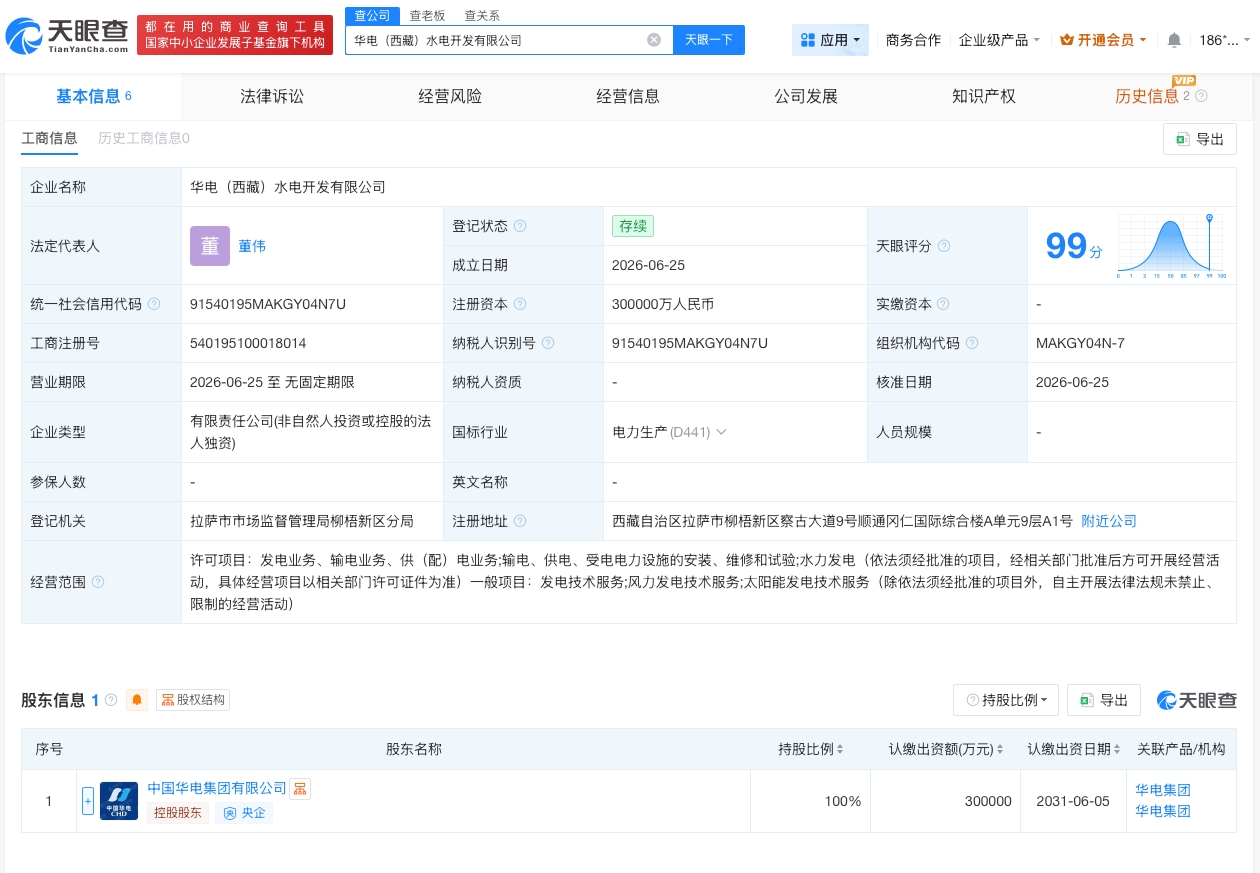The image size is (1260, 873).
Task: Click 存续 status badge
Action: point(633,226)
